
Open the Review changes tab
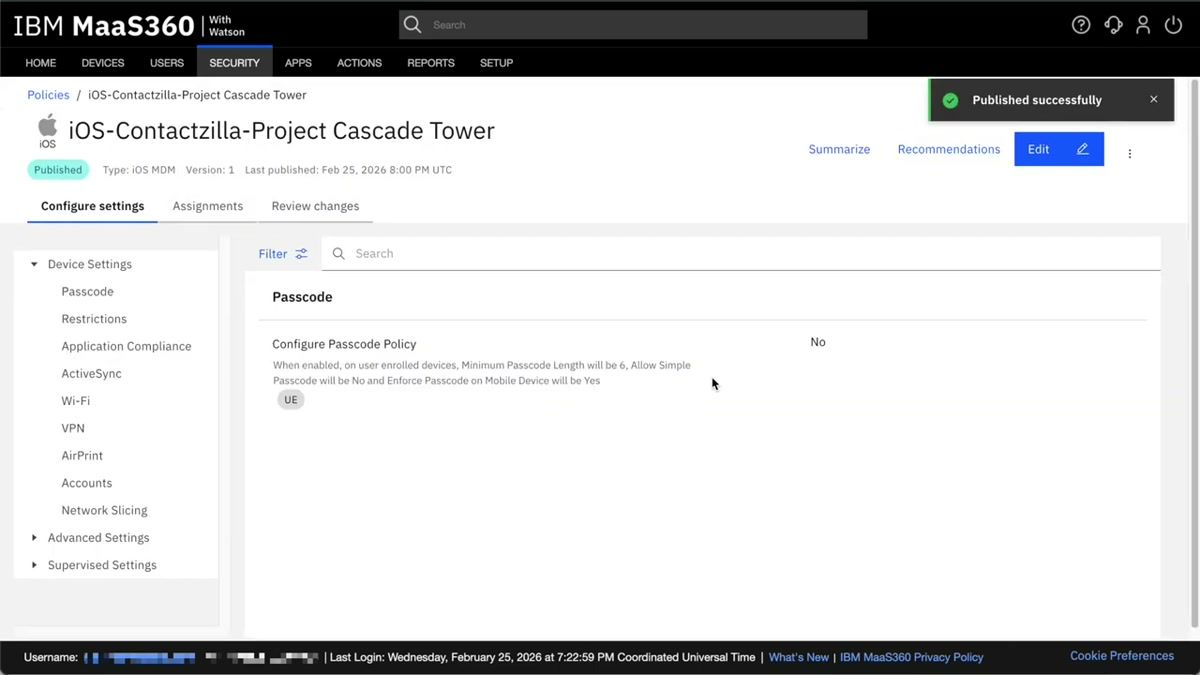[315, 206]
